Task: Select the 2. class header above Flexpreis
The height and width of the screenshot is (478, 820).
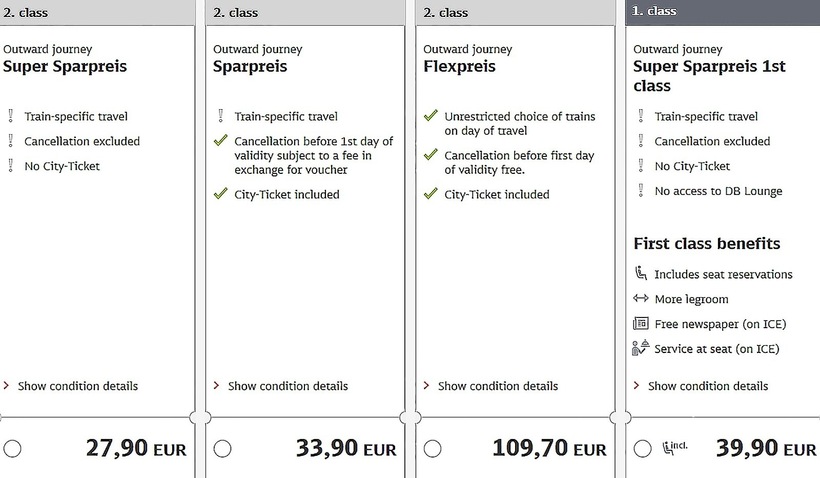Action: tap(514, 12)
